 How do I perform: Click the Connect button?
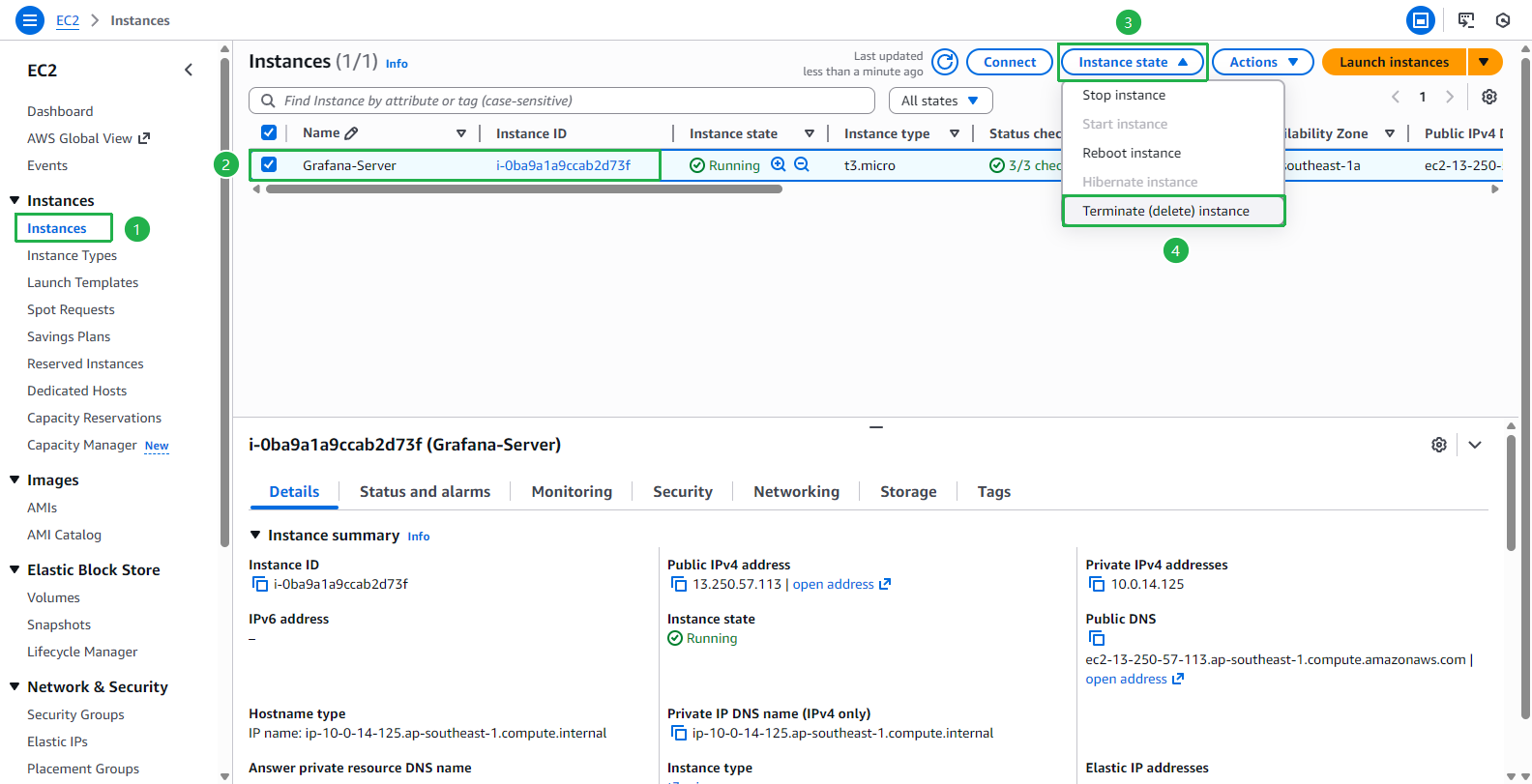(1010, 62)
